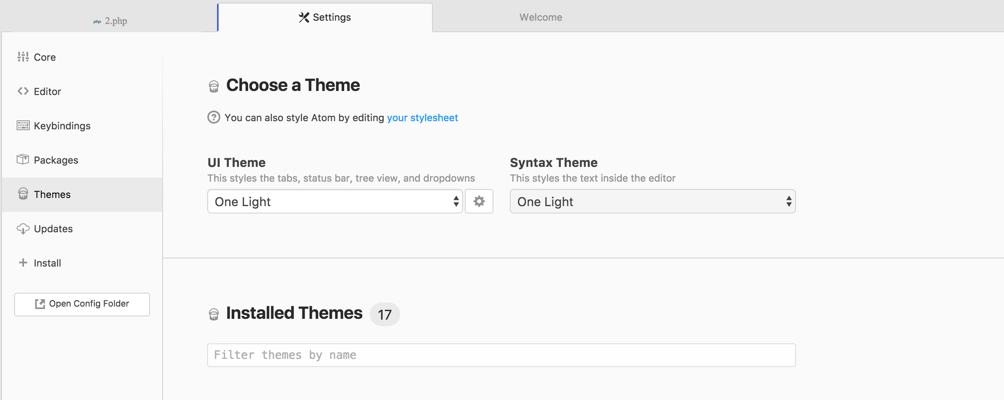The width and height of the screenshot is (1004, 400).
Task: Click the Installed Themes heading
Action: [x=295, y=313]
